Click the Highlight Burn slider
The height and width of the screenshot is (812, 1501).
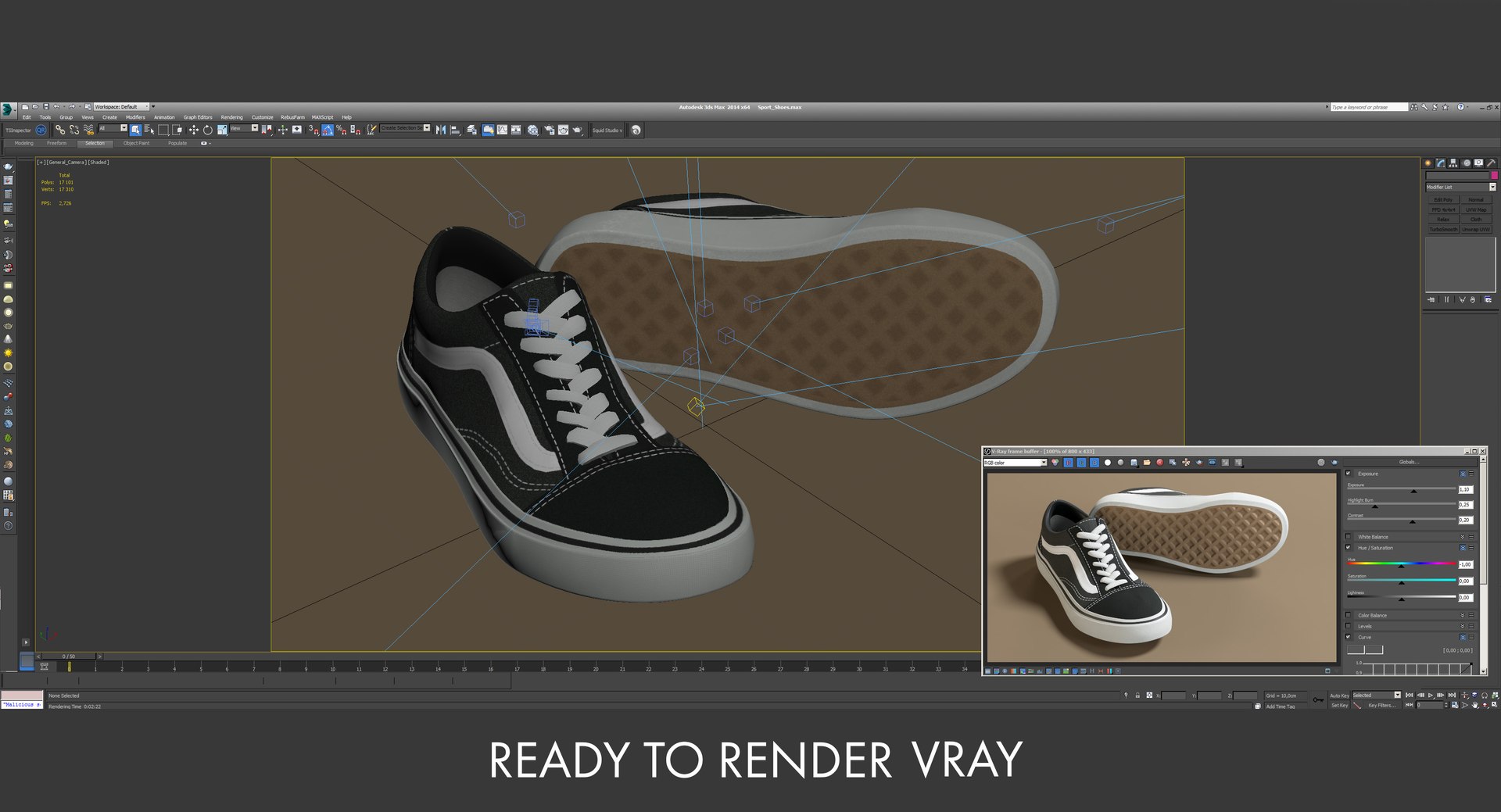(x=1401, y=505)
